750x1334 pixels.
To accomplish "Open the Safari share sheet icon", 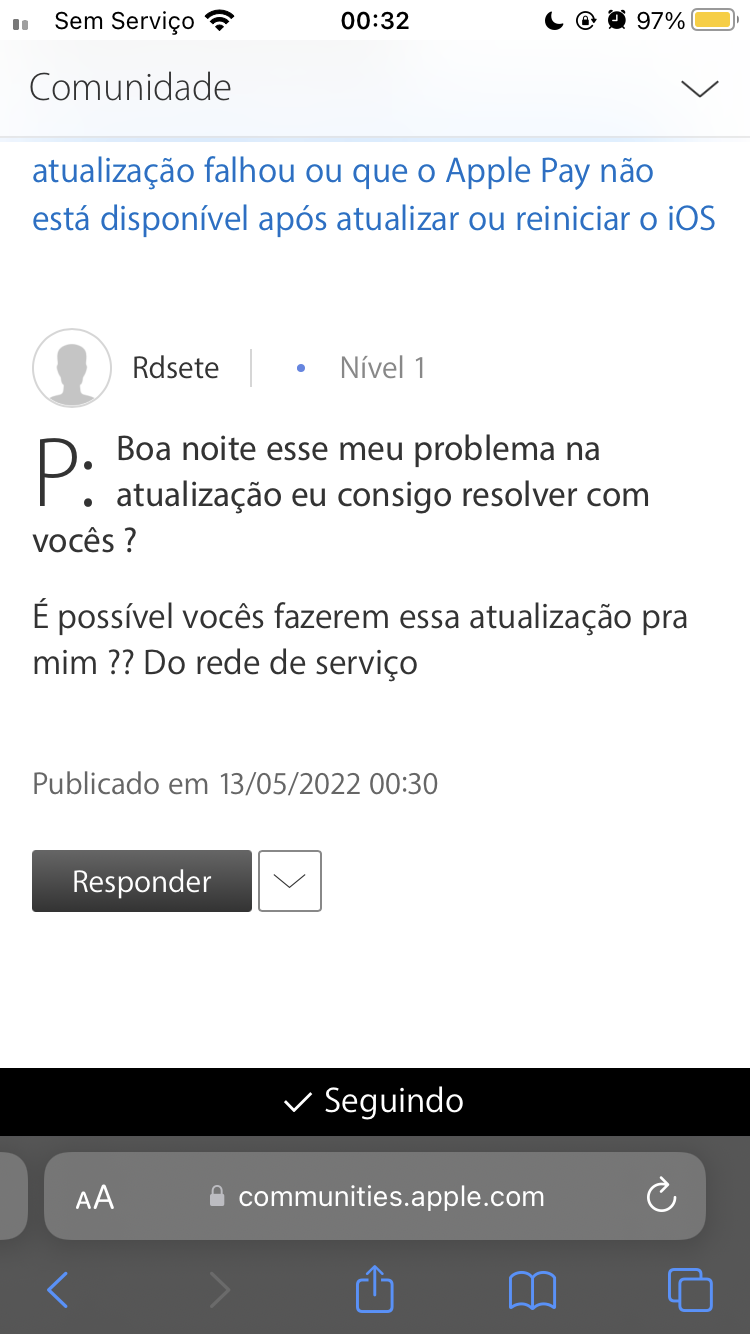I will [x=375, y=1288].
